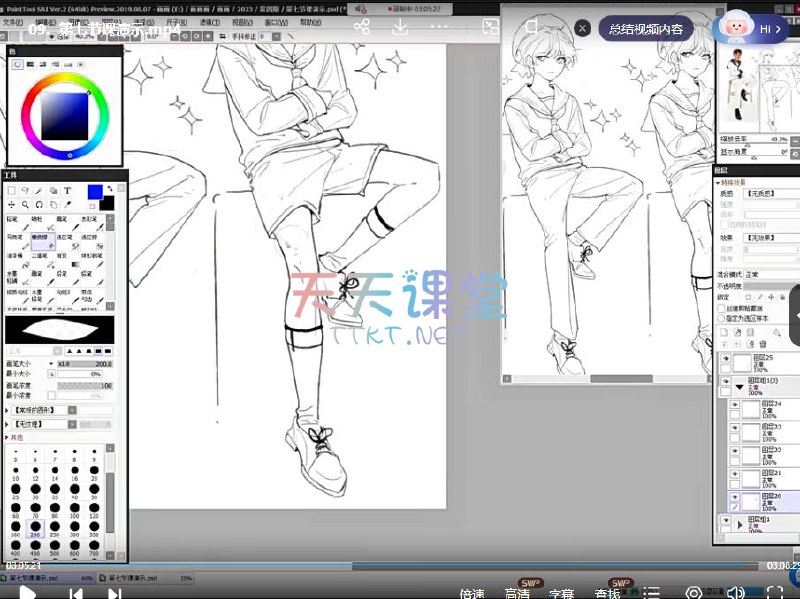The image size is (800, 599).
Task: Select the magic wand tool
Action: (x=39, y=191)
